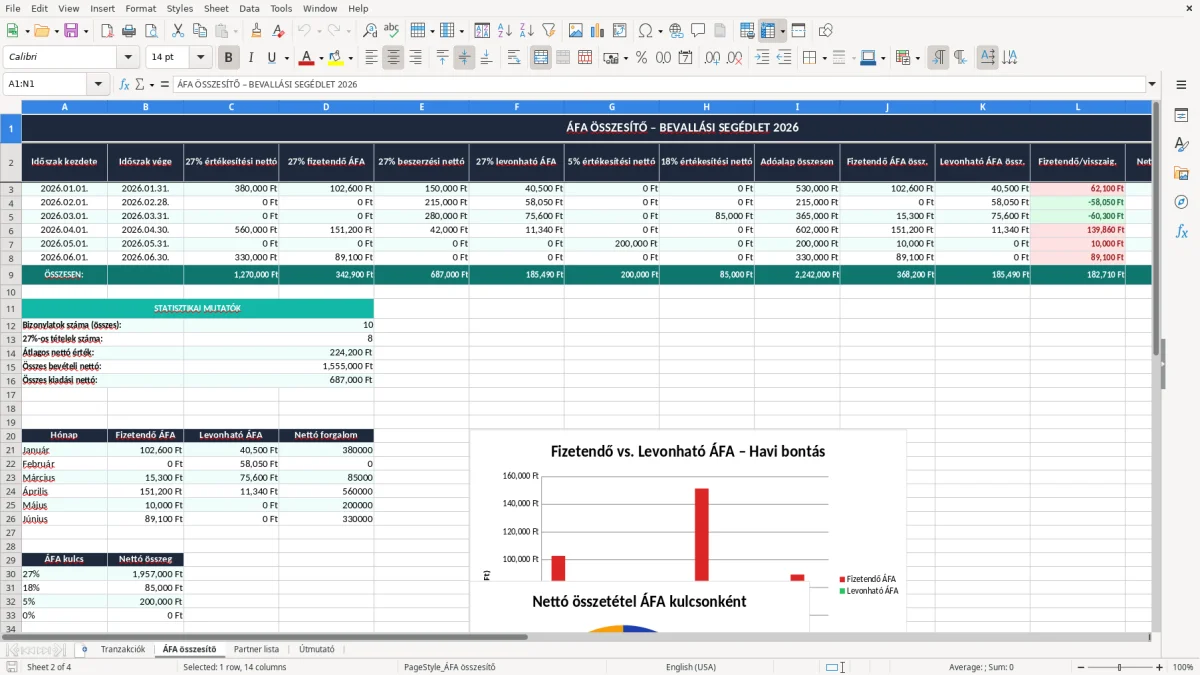This screenshot has height=675, width=1200.
Task: Open the Styles menu
Action: (180, 8)
